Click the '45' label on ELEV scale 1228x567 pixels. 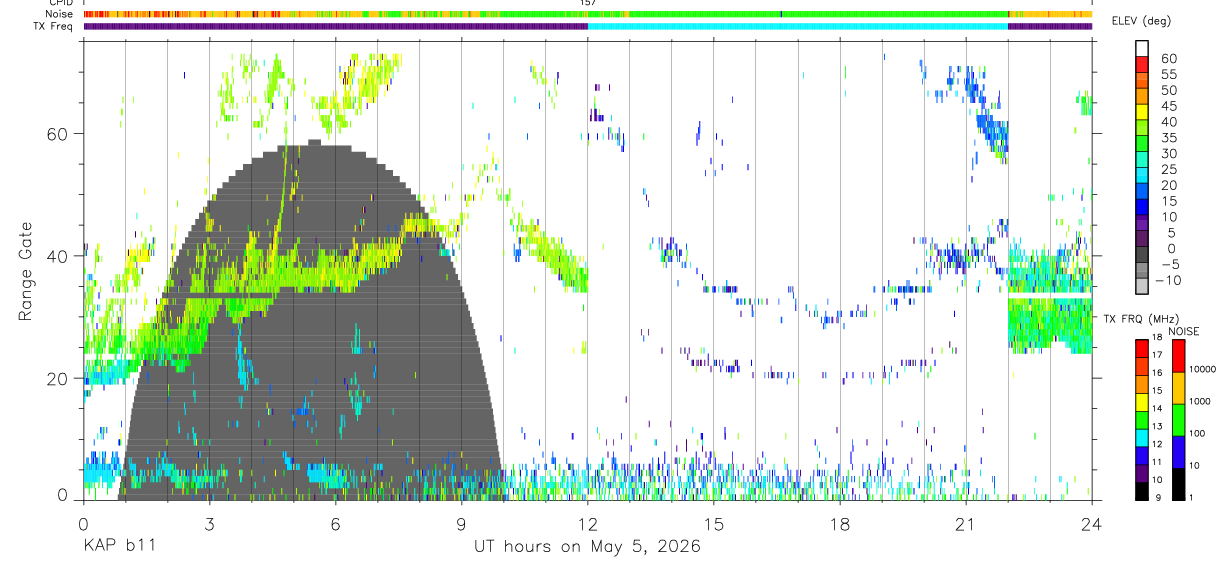tap(1168, 106)
